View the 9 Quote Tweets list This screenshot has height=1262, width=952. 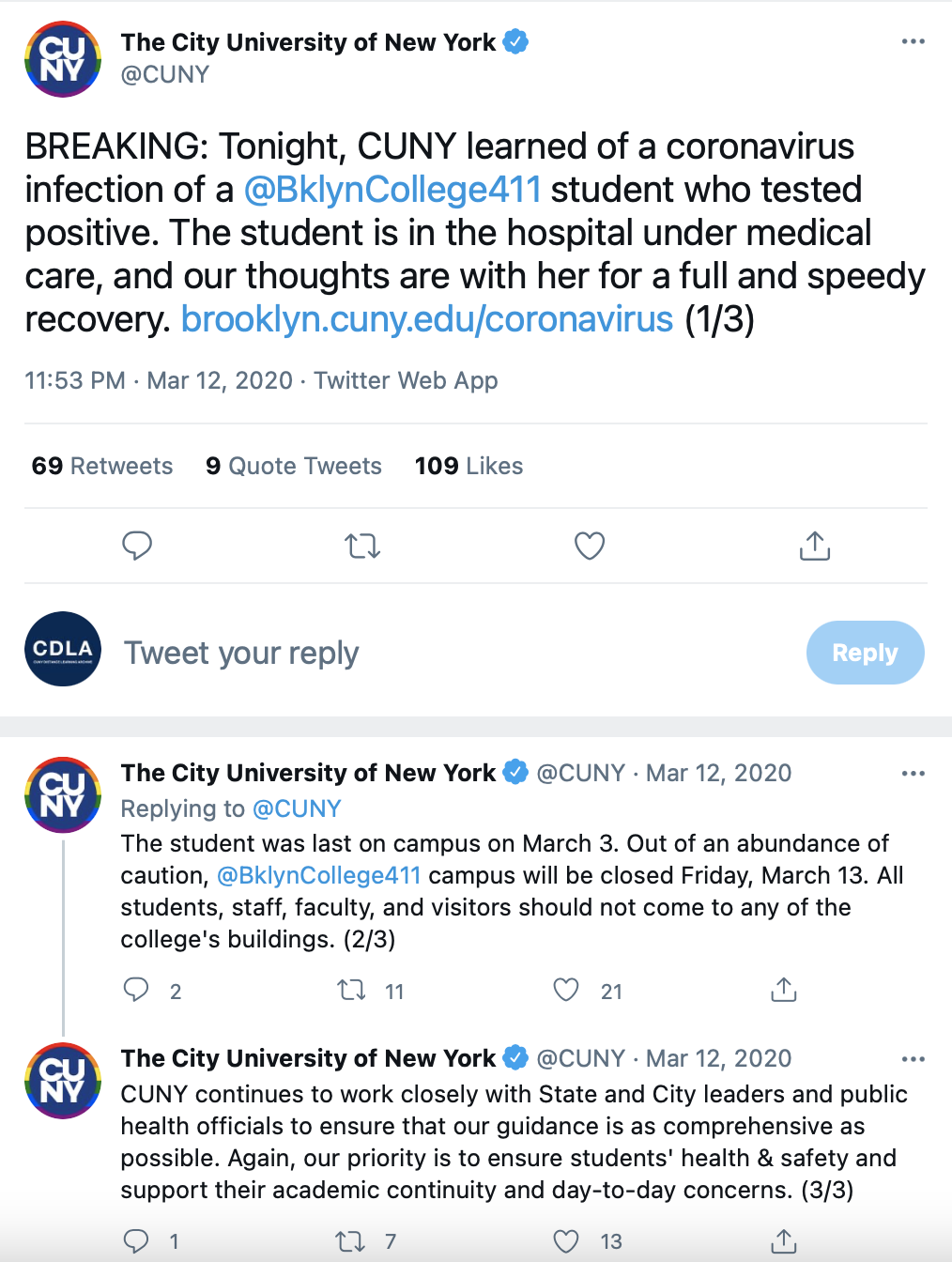coord(294,466)
